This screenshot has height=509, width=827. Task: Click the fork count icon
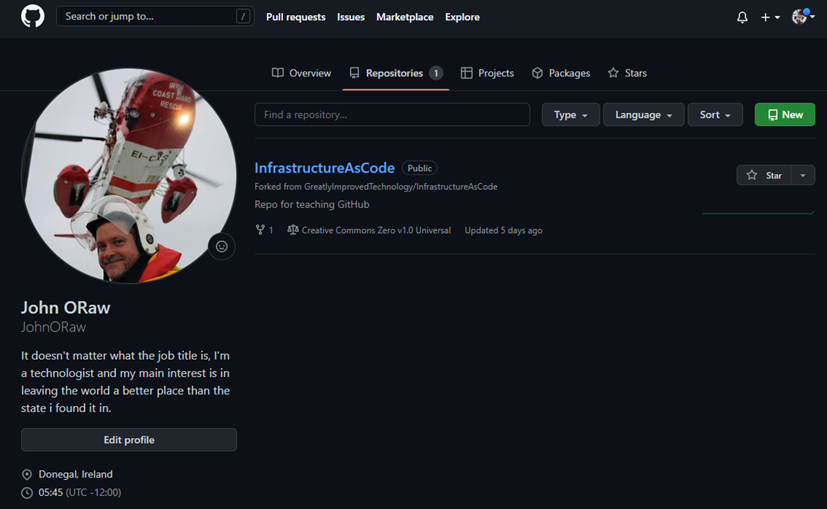pyautogui.click(x=260, y=230)
